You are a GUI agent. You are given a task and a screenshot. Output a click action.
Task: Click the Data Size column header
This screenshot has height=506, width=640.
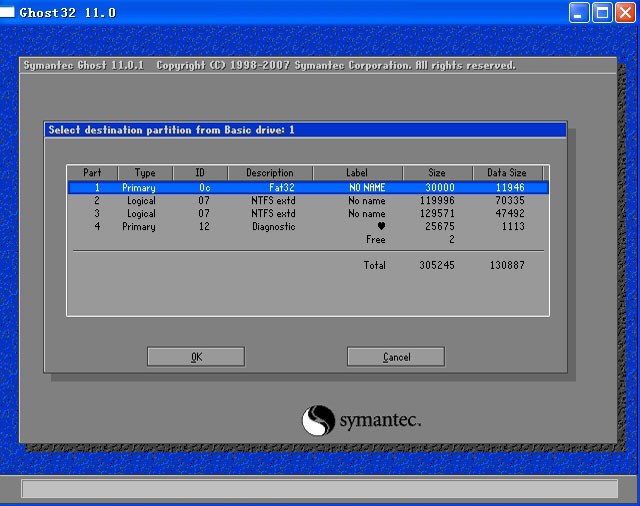pyautogui.click(x=507, y=173)
